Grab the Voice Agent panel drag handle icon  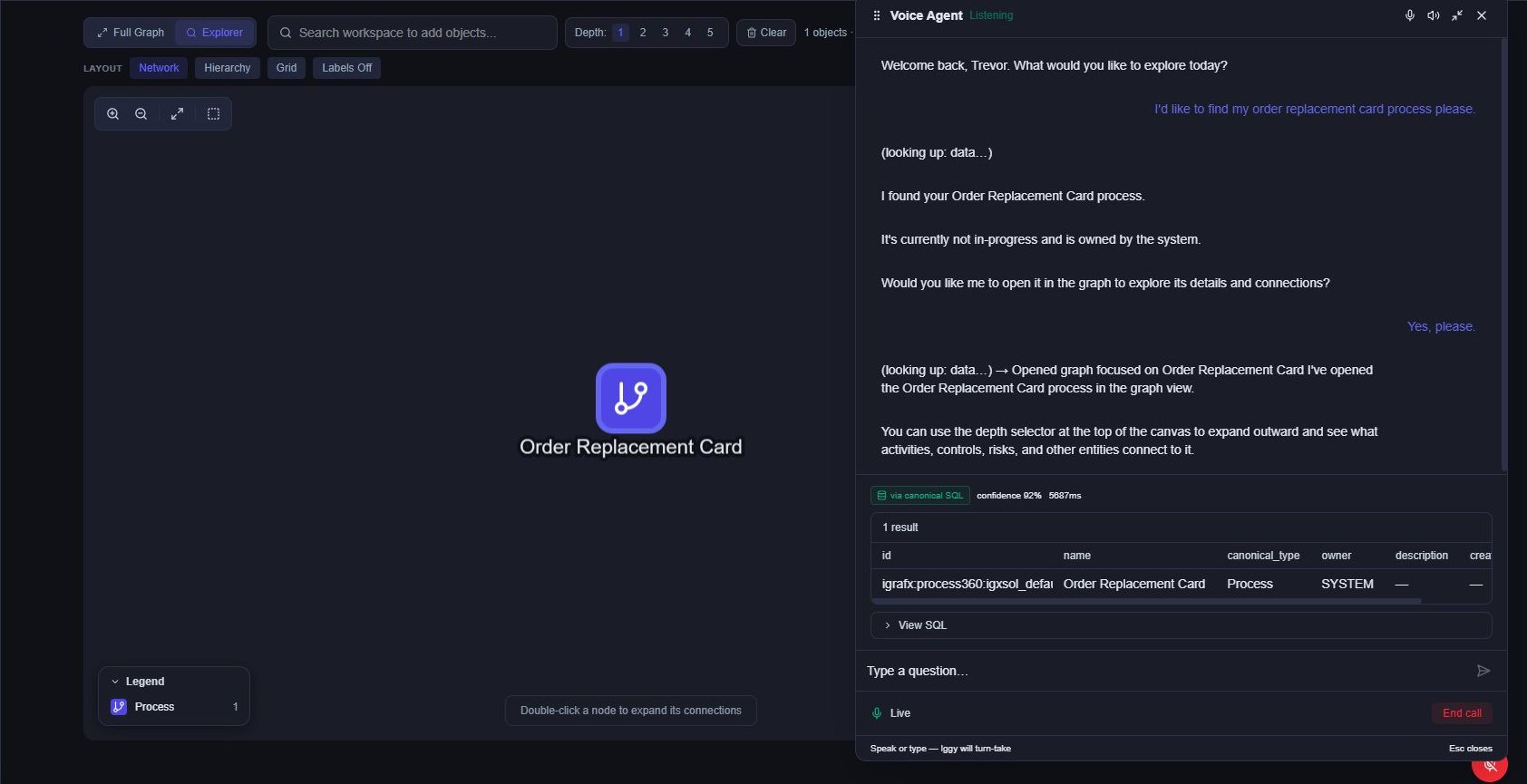pyautogui.click(x=876, y=15)
